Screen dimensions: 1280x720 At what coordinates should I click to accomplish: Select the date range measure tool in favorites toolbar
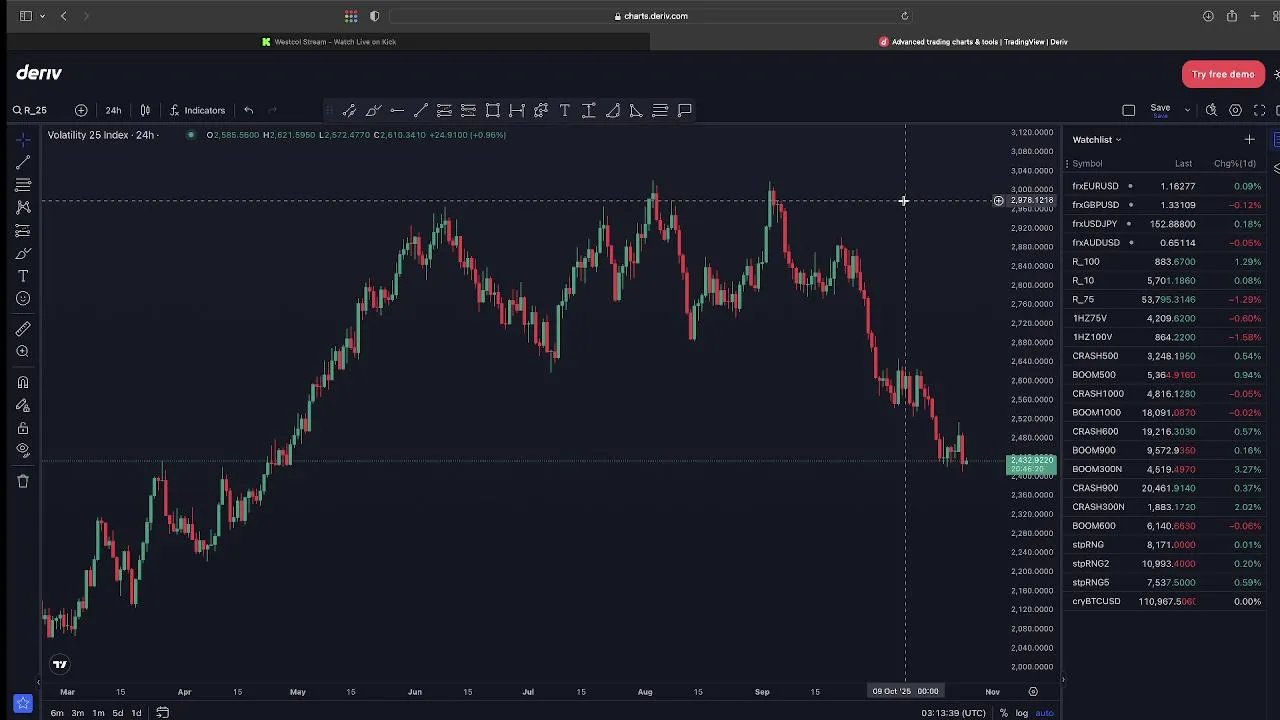click(517, 110)
